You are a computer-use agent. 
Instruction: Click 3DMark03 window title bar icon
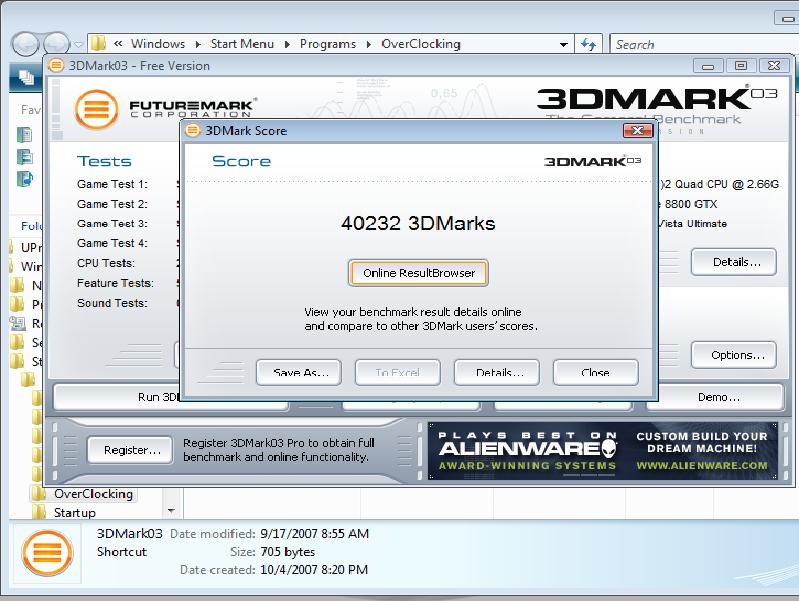click(56, 66)
